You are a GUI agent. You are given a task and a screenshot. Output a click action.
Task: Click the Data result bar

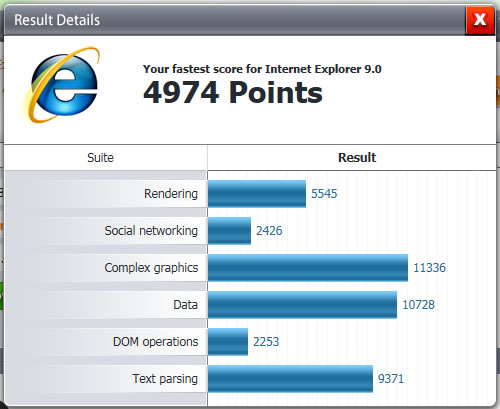pos(302,305)
